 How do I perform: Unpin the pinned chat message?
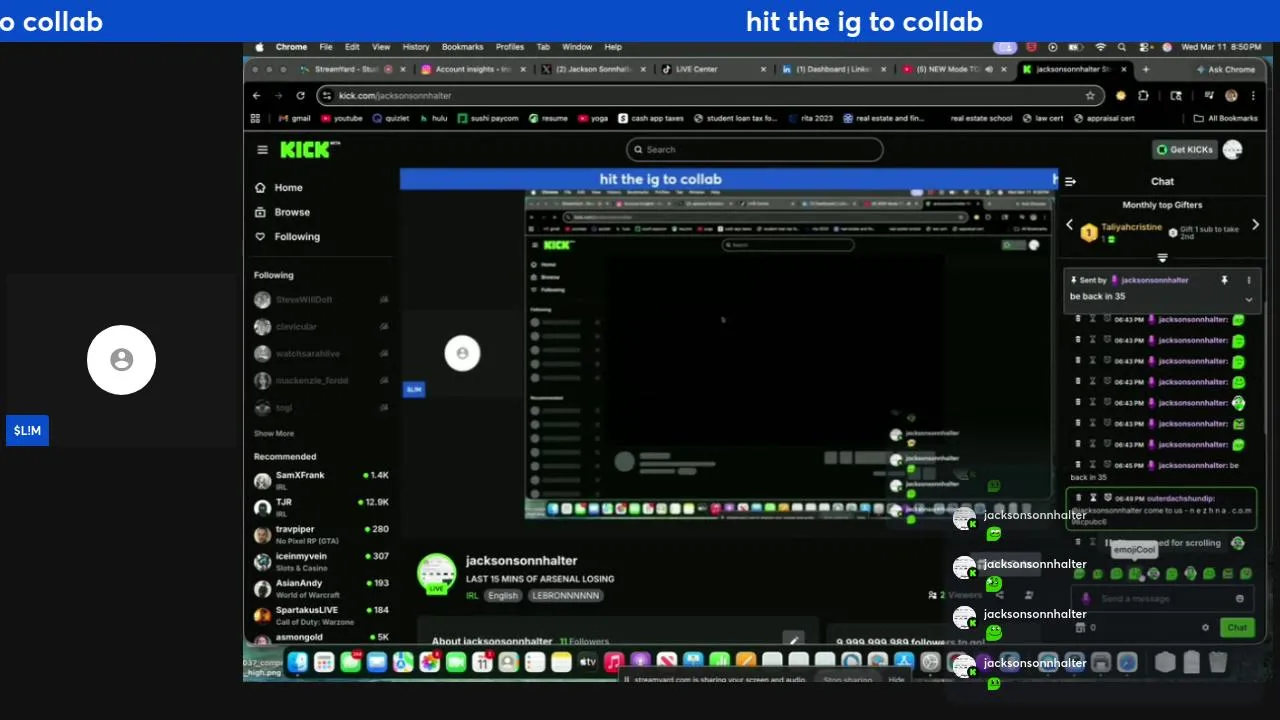[1224, 281]
